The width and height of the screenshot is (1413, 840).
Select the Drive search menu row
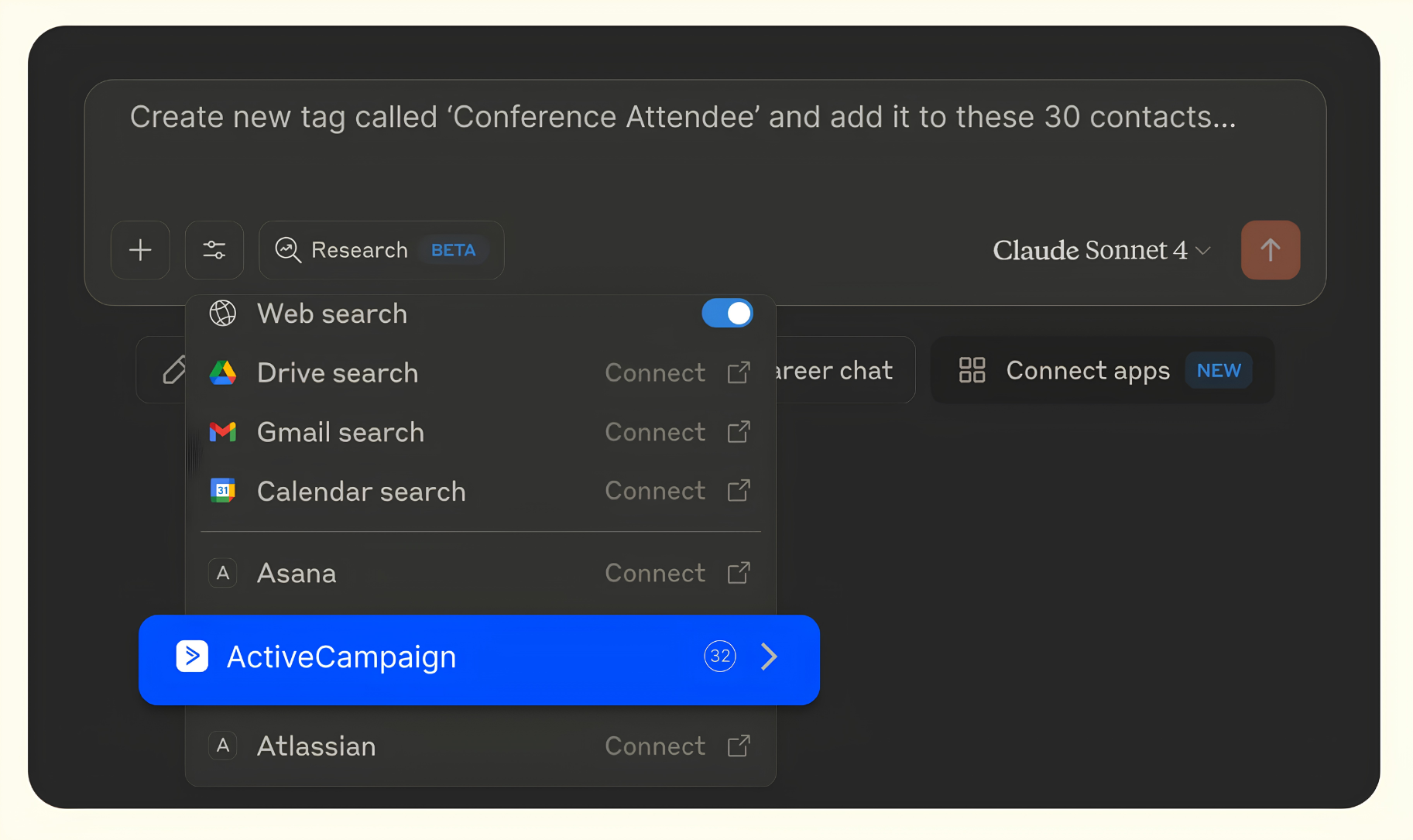480,372
